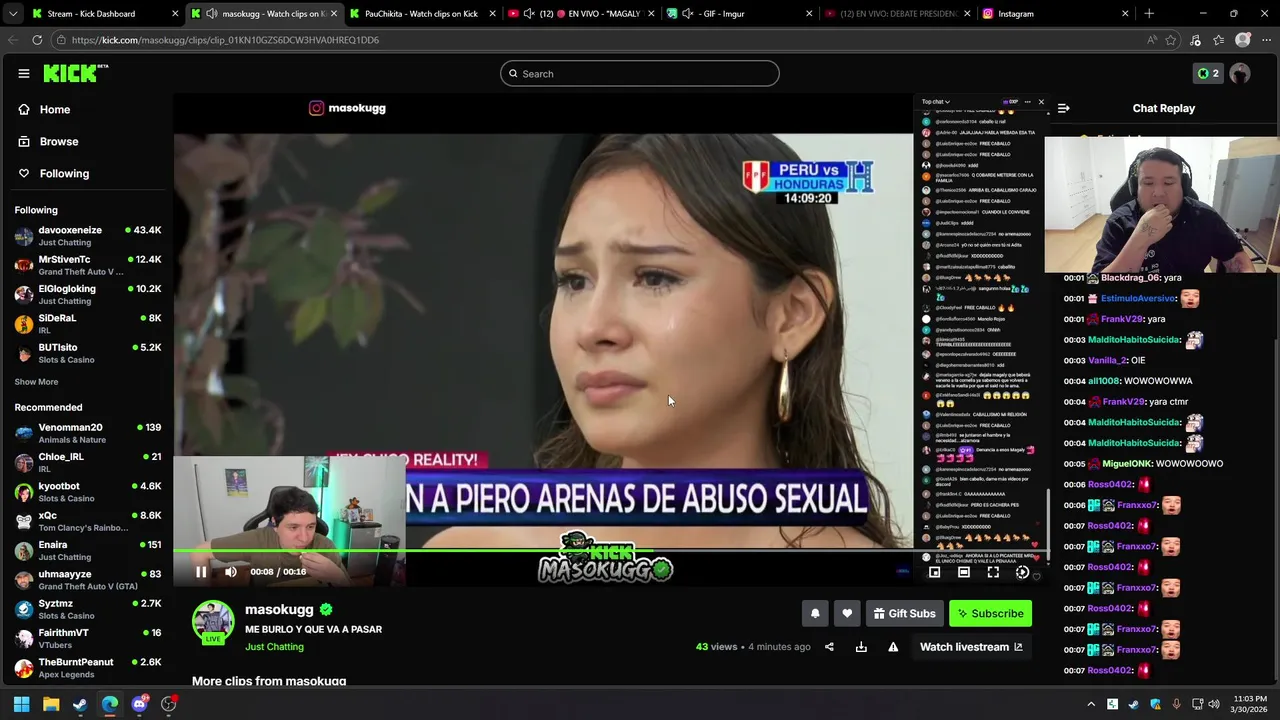This screenshot has width=1280, height=720.
Task: Follow masokugg with the heart button
Action: coord(847,613)
